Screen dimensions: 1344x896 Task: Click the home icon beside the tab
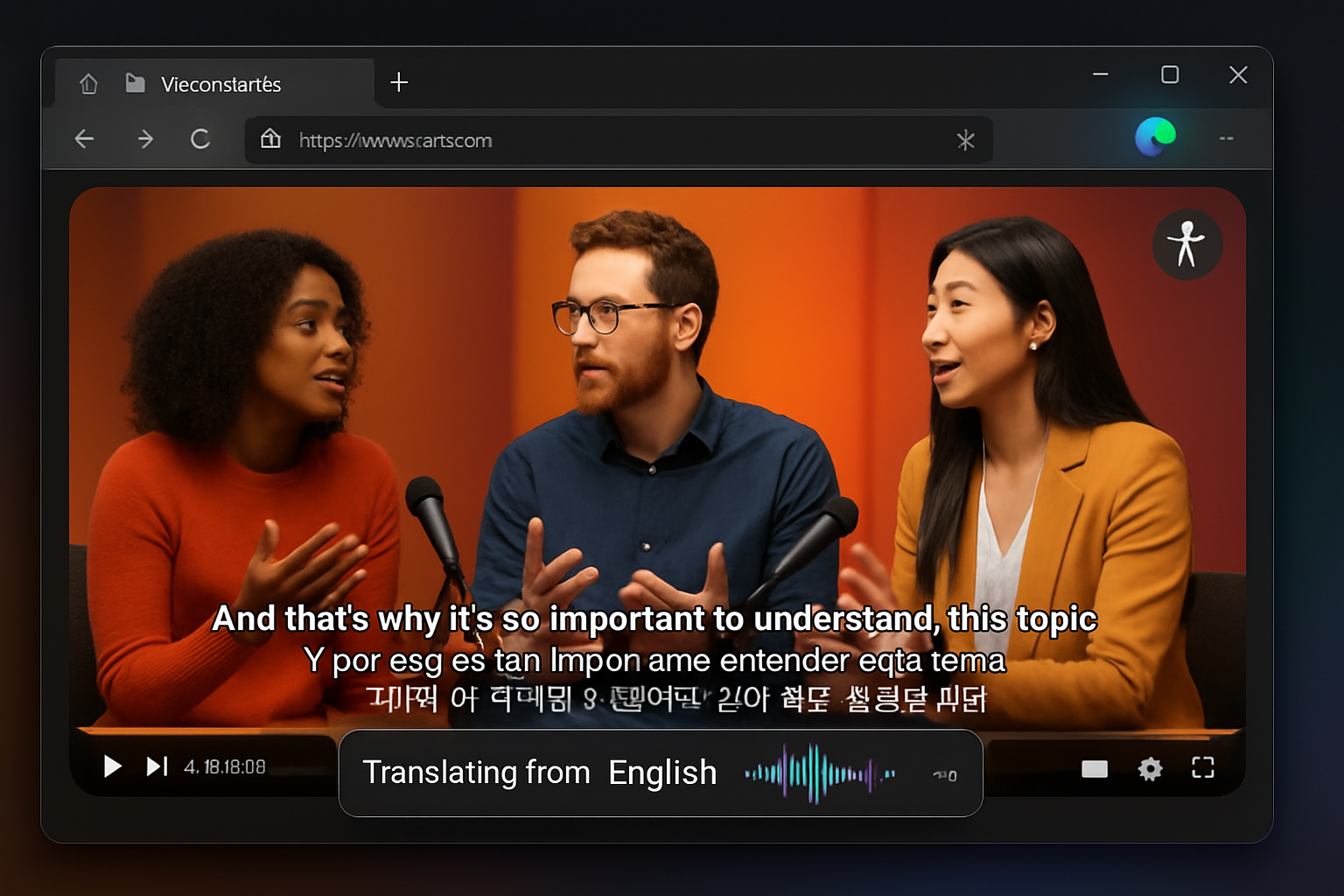[87, 83]
